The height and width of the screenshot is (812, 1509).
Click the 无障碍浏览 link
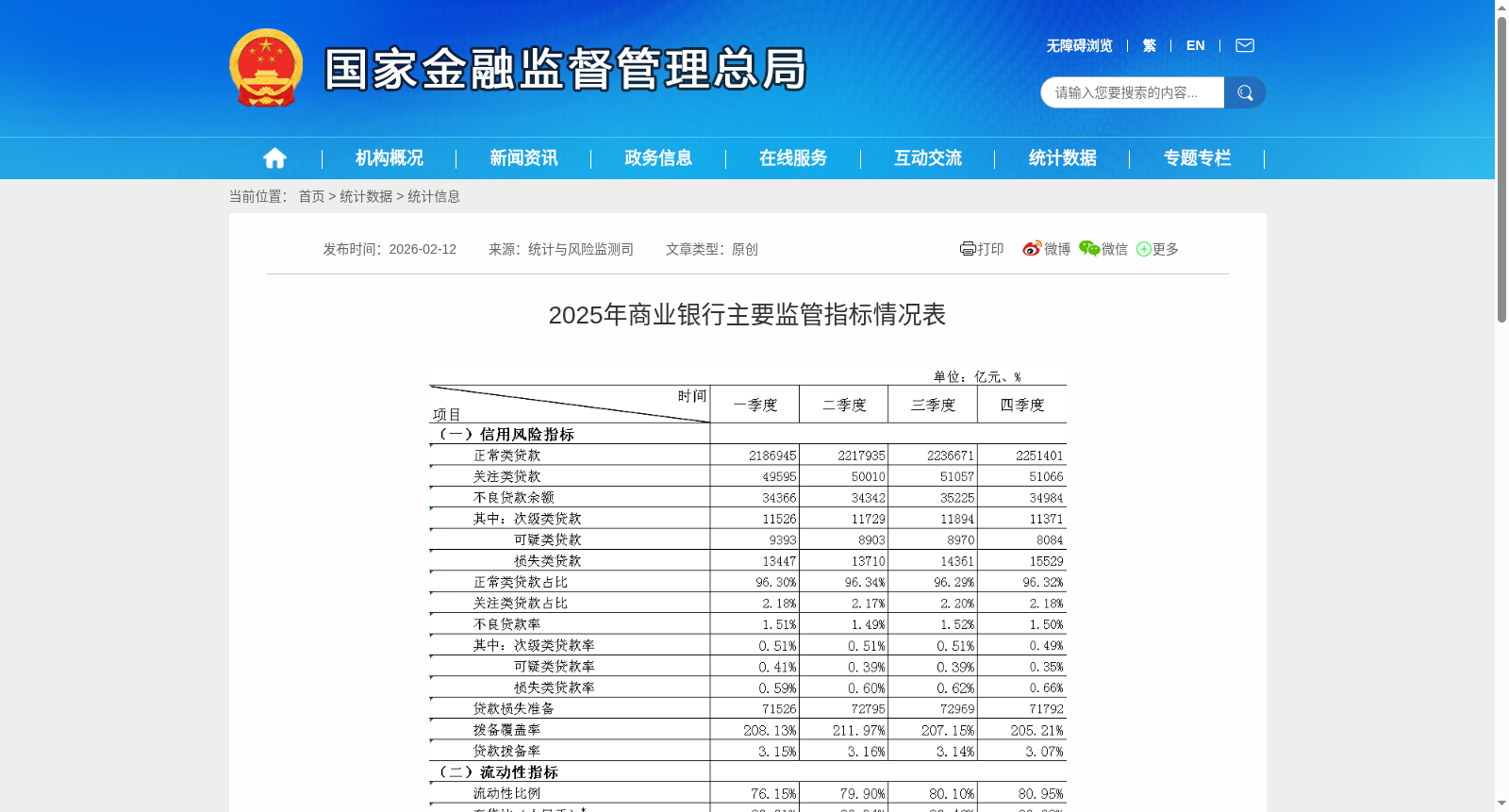point(1079,45)
